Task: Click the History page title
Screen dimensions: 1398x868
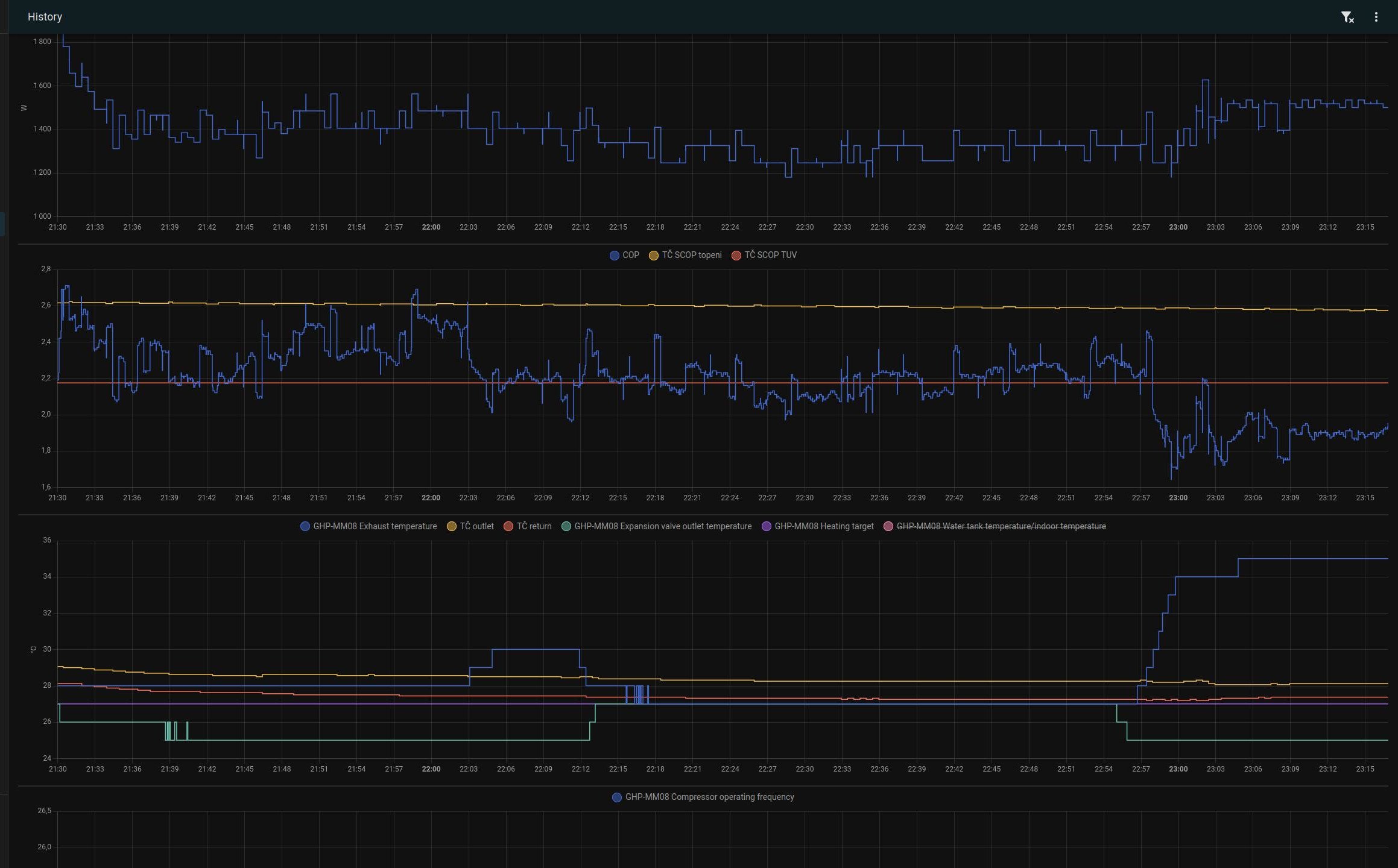Action: coord(45,17)
